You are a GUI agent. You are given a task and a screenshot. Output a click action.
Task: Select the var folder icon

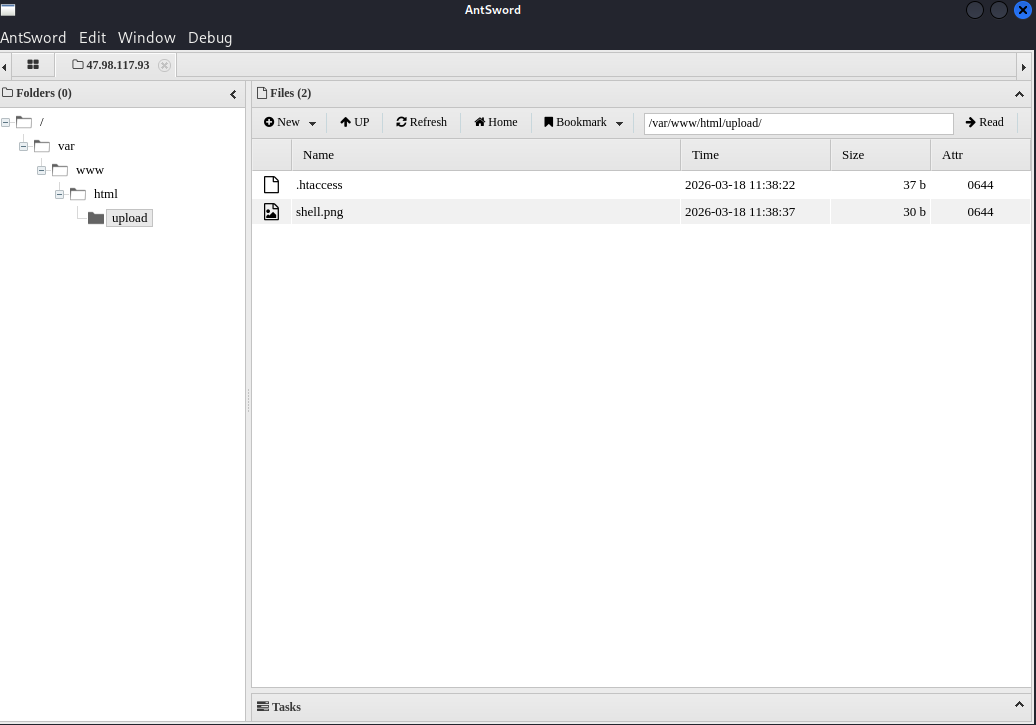[42, 146]
